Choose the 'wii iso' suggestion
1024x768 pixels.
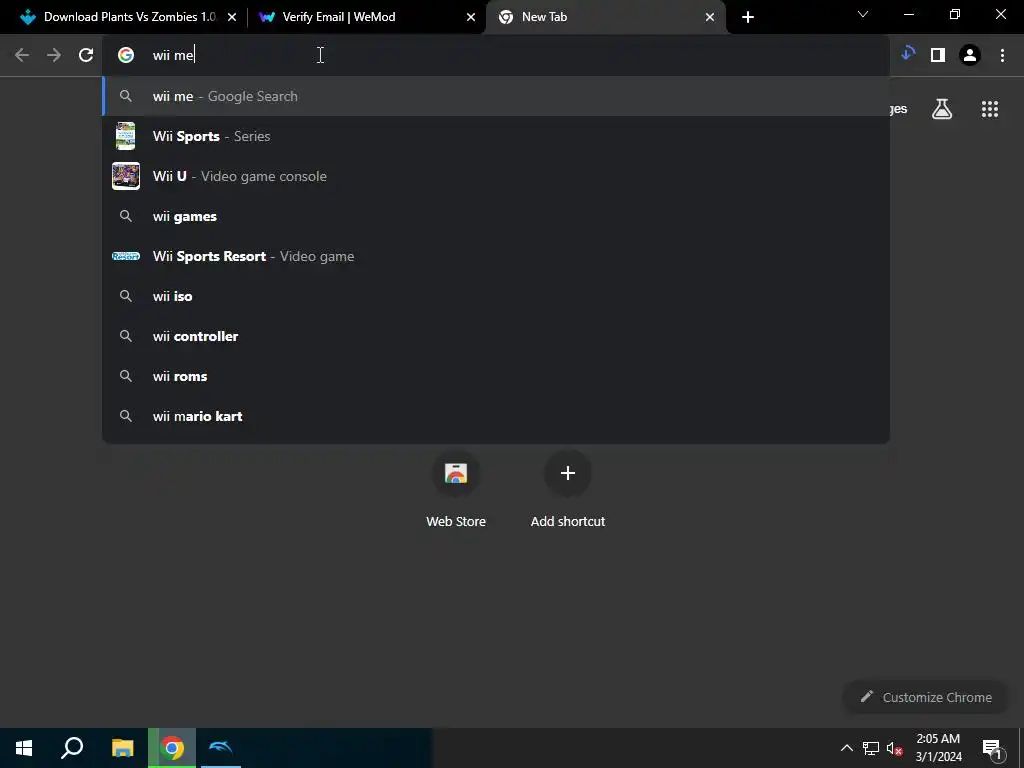pos(496,296)
